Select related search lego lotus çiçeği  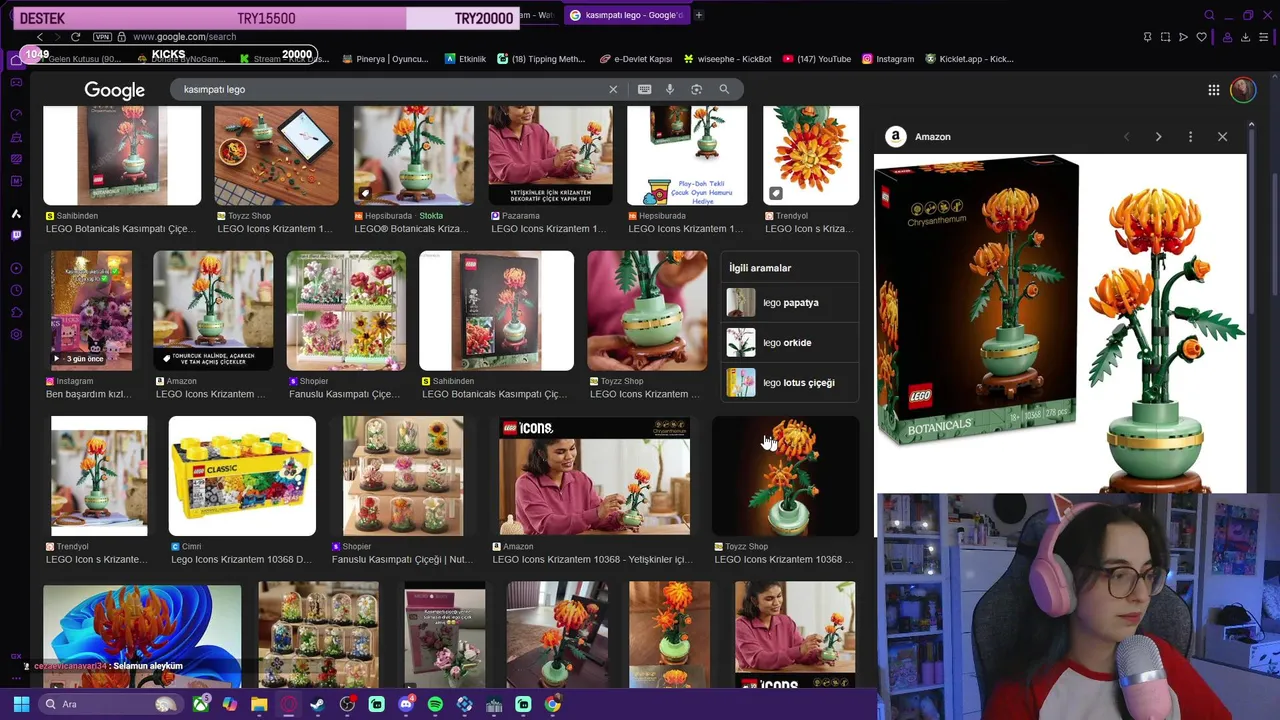click(x=790, y=382)
